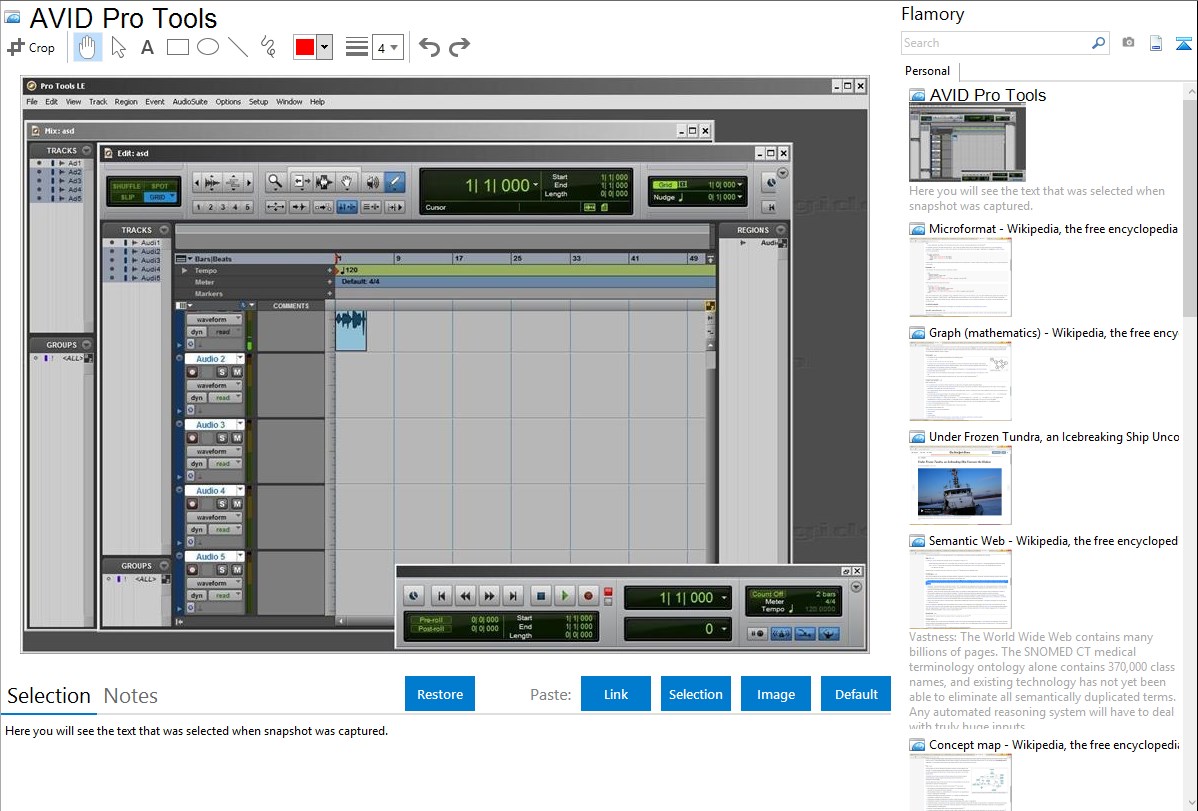Click the red color swatch
This screenshot has height=811, width=1198.
coord(305,47)
